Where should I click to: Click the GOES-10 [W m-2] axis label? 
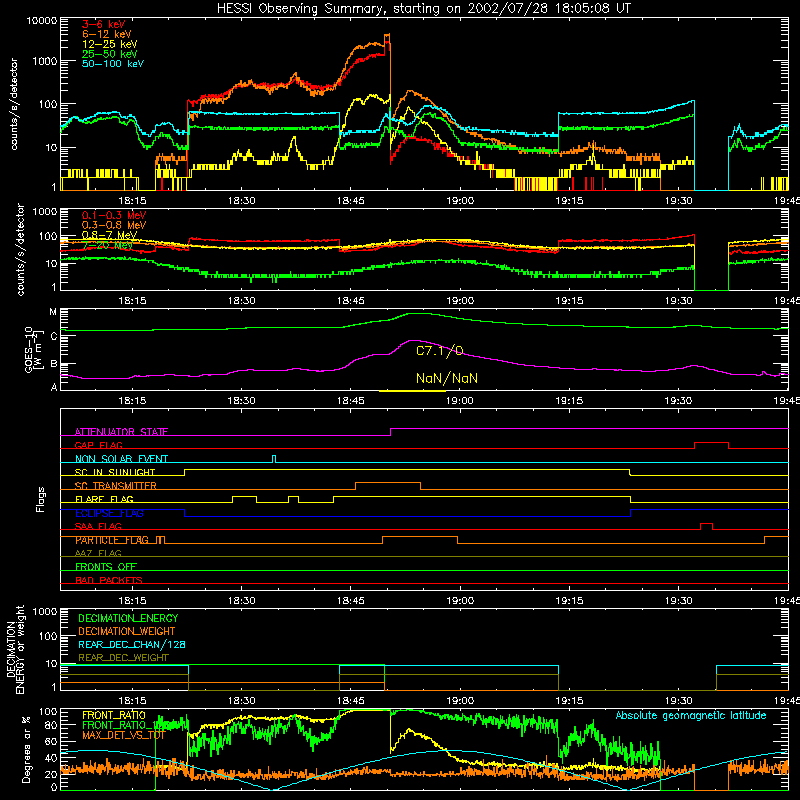pos(33,349)
